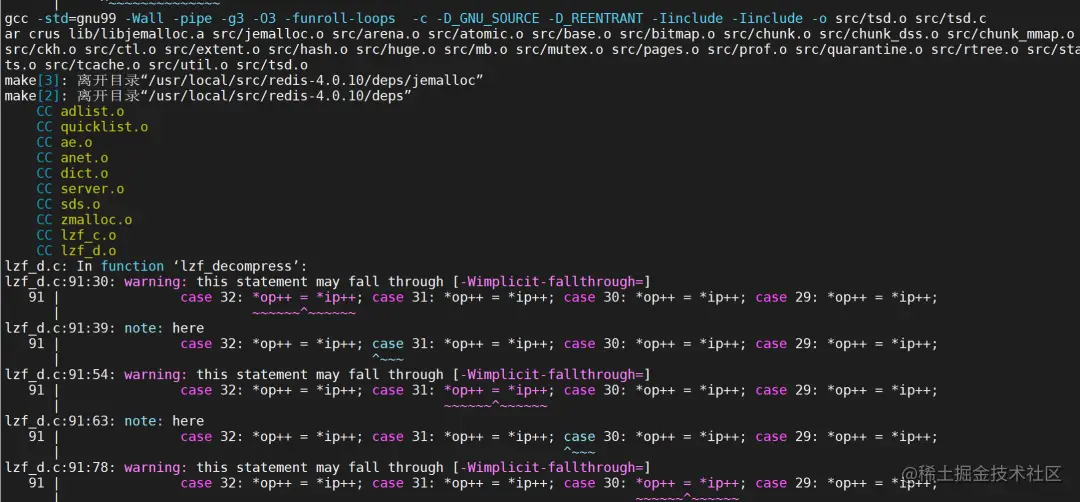The image size is (1080, 502).
Task: Click the '-Wall' compiler flag
Action: pyautogui.click(x=144, y=18)
